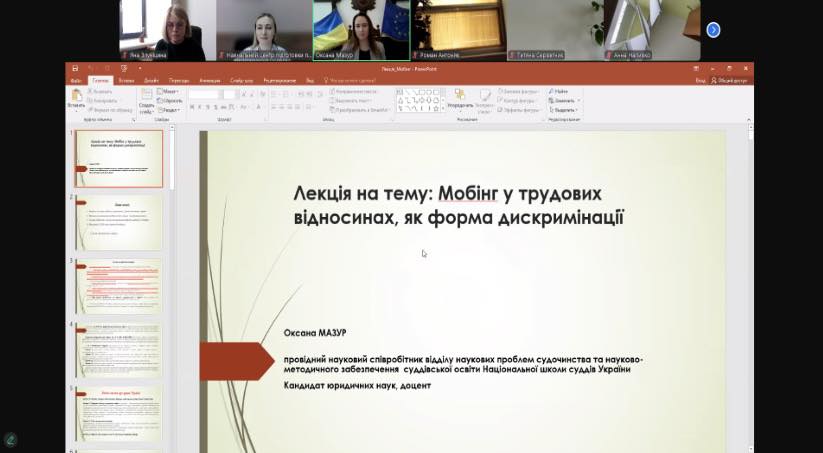
Task: Toggle Italic (К) formatting
Action: (199, 107)
